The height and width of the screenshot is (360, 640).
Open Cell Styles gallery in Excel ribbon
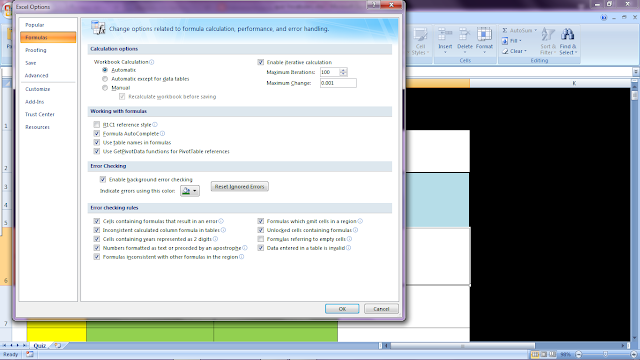[420, 41]
